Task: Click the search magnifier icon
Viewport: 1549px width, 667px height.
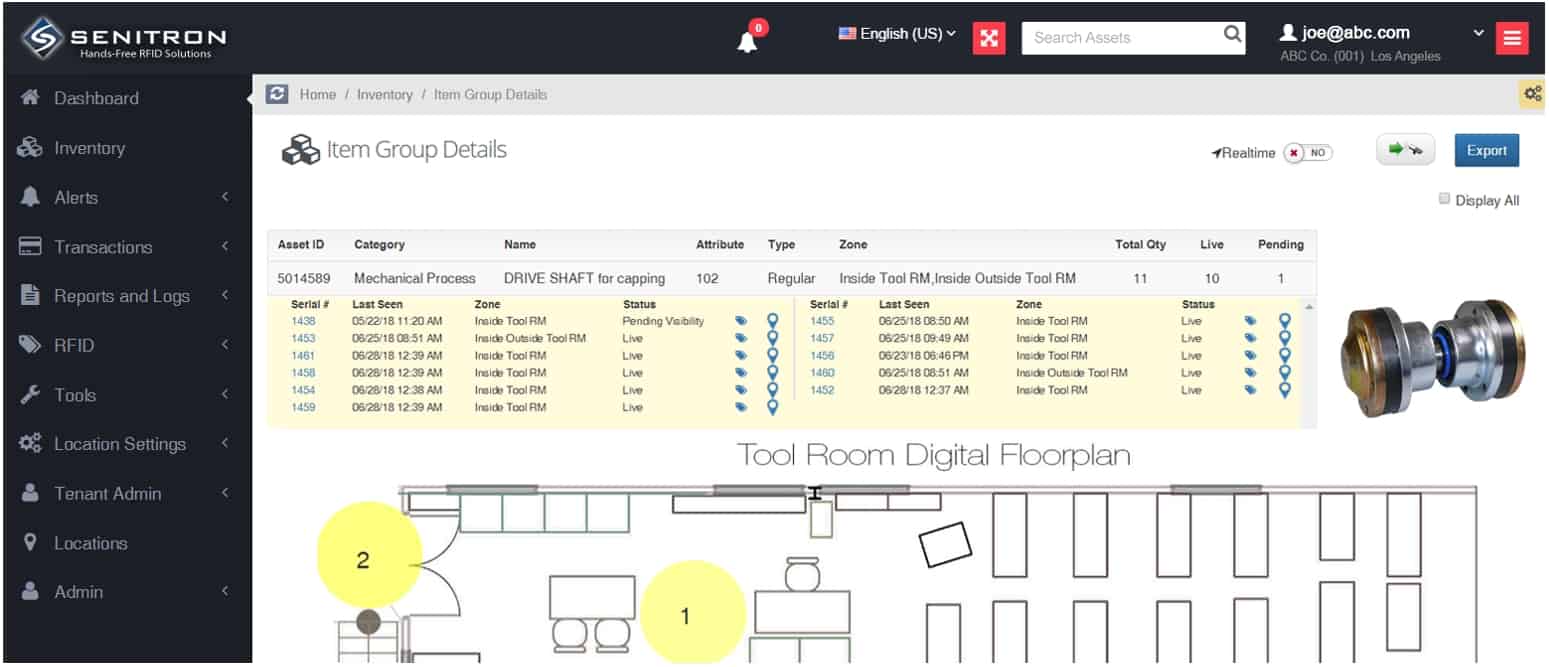Action: click(1233, 36)
